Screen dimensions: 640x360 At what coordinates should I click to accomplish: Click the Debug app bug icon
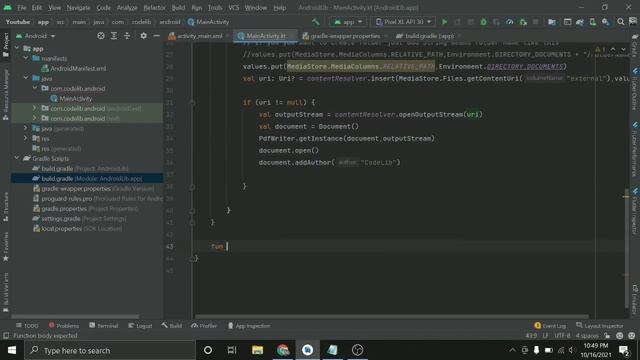click(483, 22)
